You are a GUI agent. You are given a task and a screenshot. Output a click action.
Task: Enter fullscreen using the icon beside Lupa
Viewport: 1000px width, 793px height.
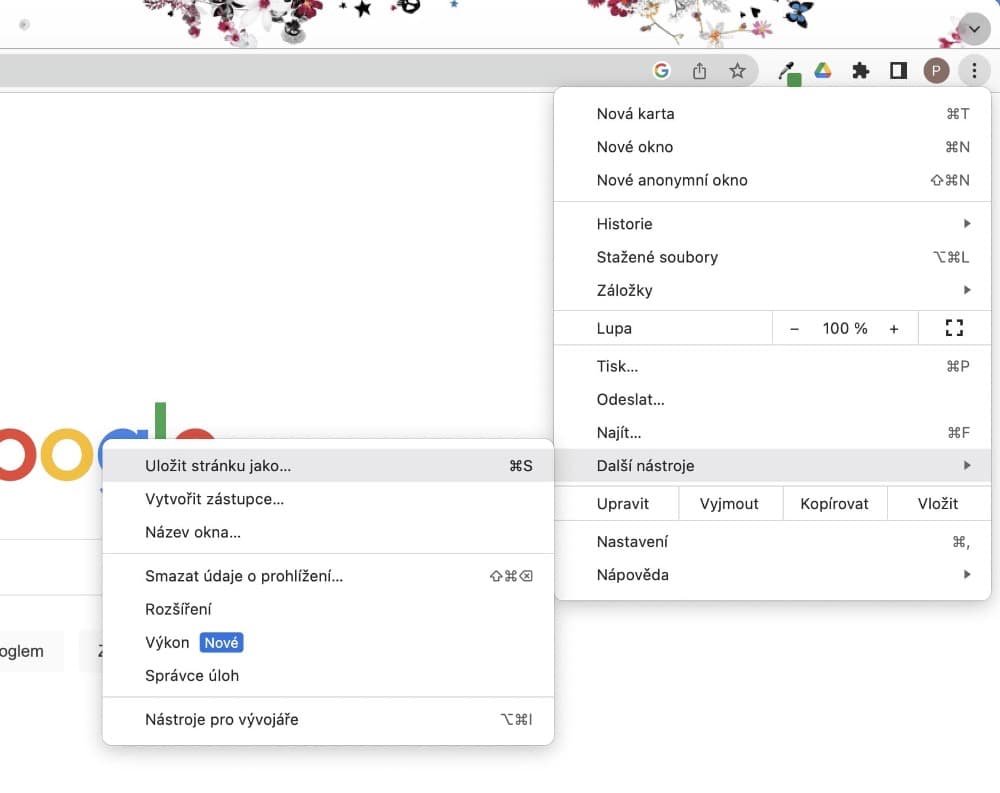(x=954, y=328)
